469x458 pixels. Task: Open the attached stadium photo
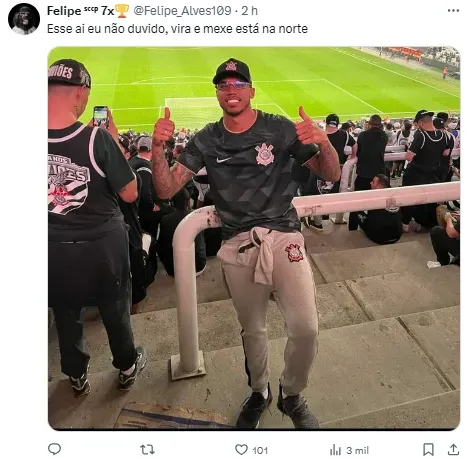click(x=254, y=238)
